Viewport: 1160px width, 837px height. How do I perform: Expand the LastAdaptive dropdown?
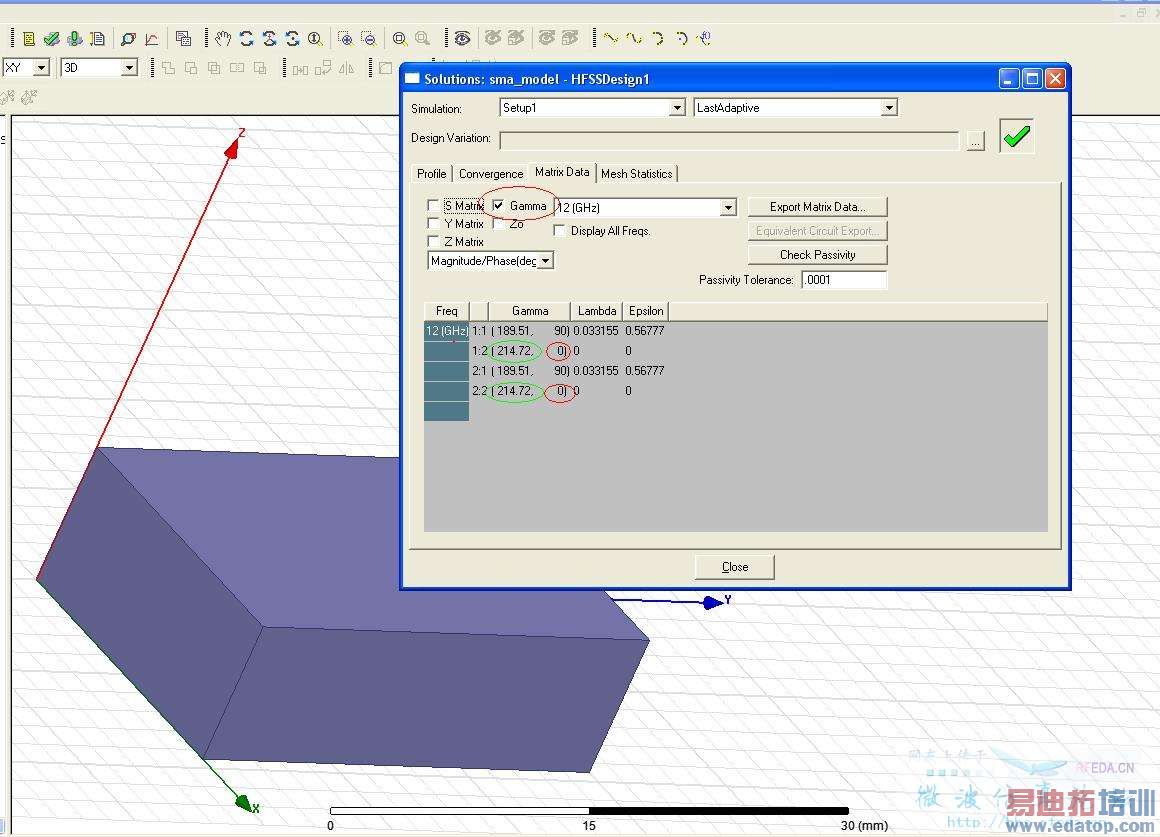pos(889,108)
